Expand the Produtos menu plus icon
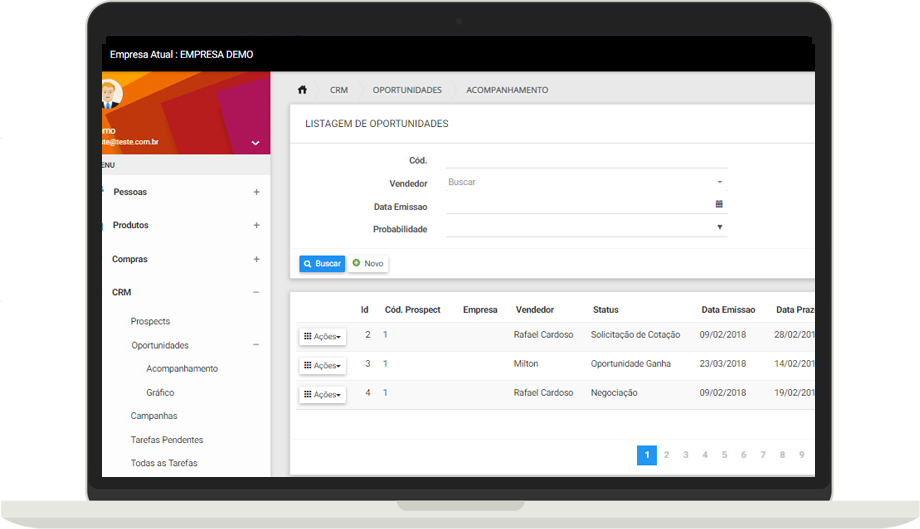The width and height of the screenshot is (920, 529). 256,225
